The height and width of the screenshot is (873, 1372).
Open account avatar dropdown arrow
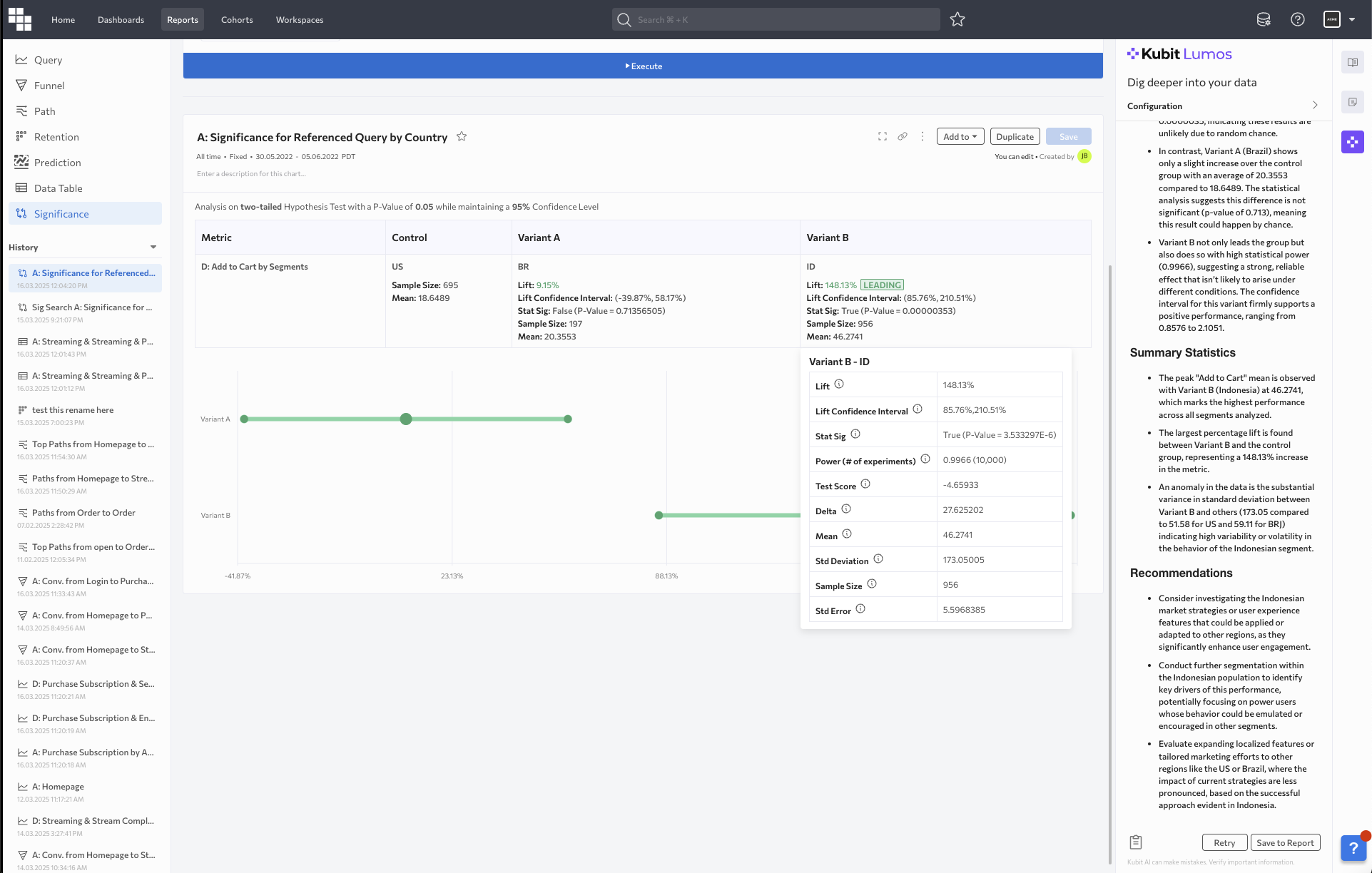1352,20
